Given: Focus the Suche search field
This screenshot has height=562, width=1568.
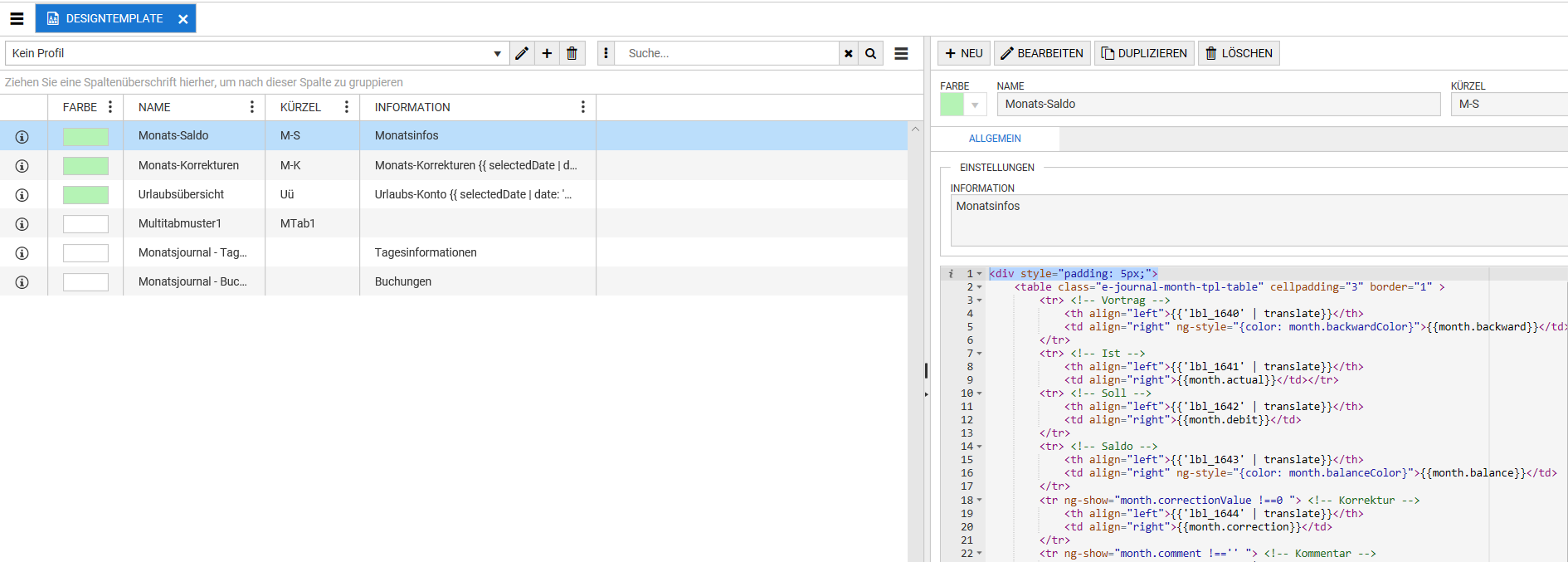Looking at the screenshot, I should point(727,53).
